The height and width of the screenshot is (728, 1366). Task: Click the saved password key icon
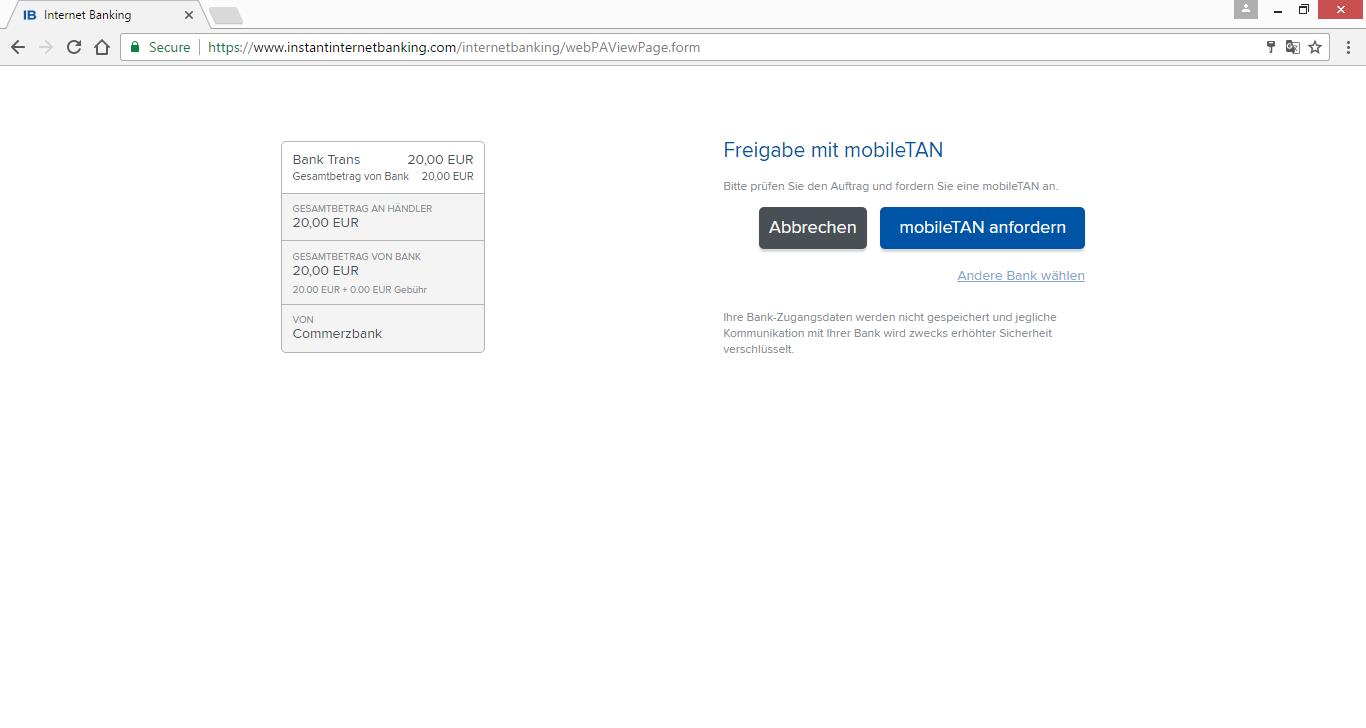[x=1271, y=47]
